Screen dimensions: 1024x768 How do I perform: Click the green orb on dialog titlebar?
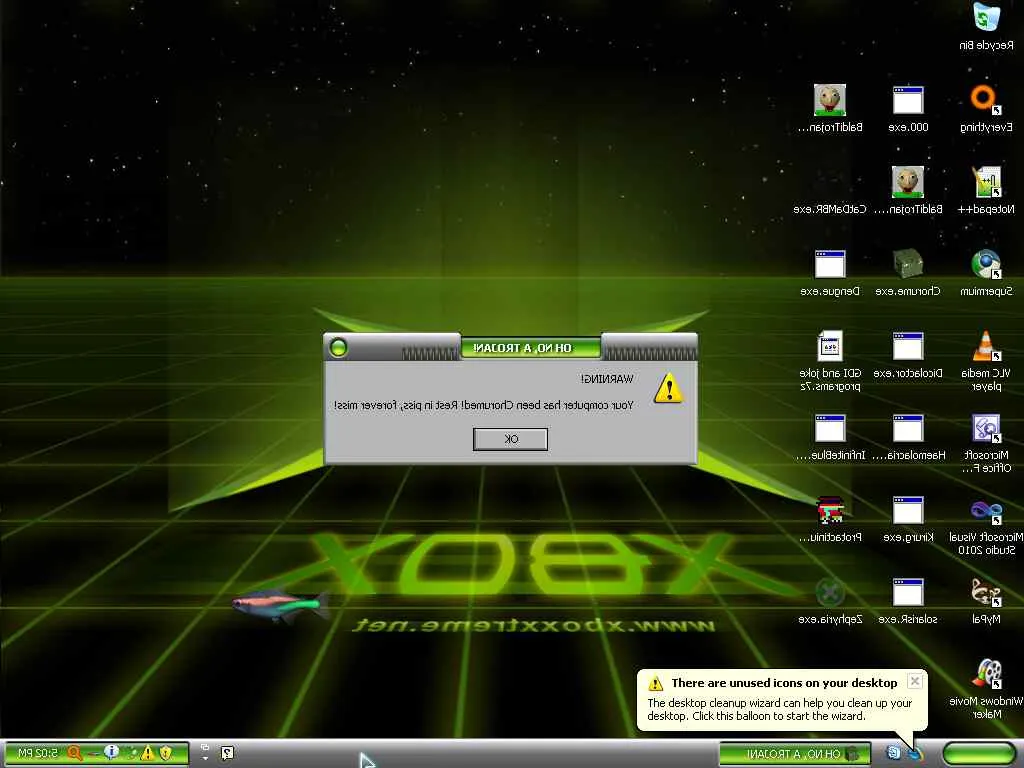point(338,347)
